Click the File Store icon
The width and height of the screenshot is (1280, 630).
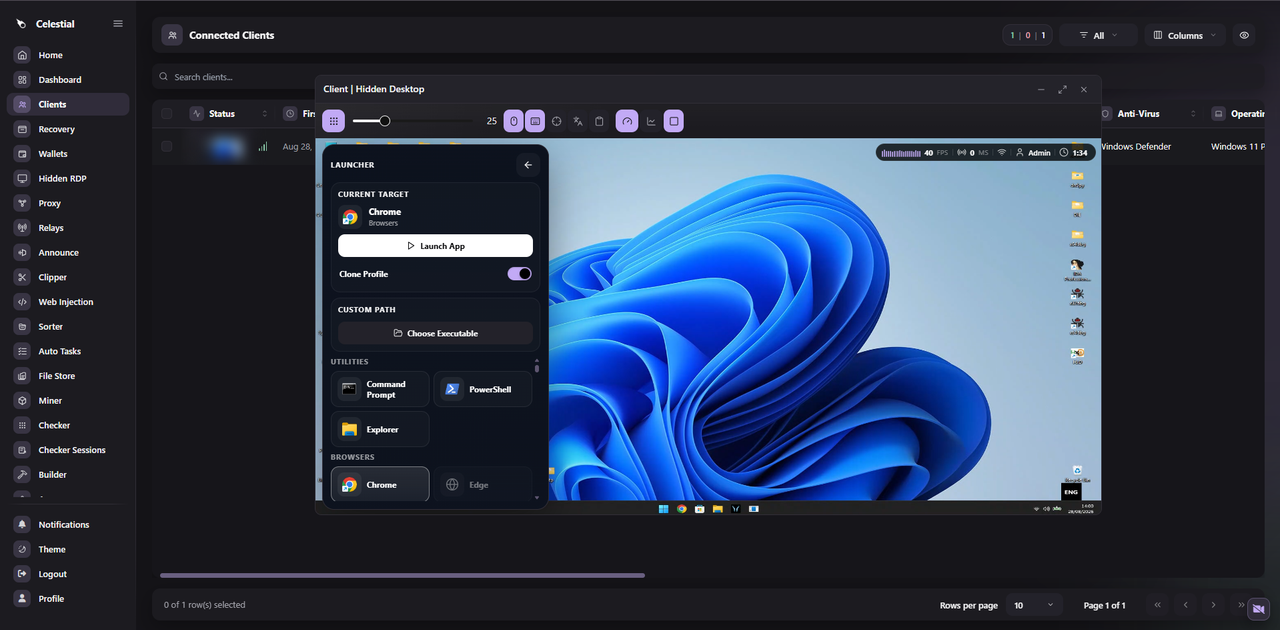pos(22,376)
